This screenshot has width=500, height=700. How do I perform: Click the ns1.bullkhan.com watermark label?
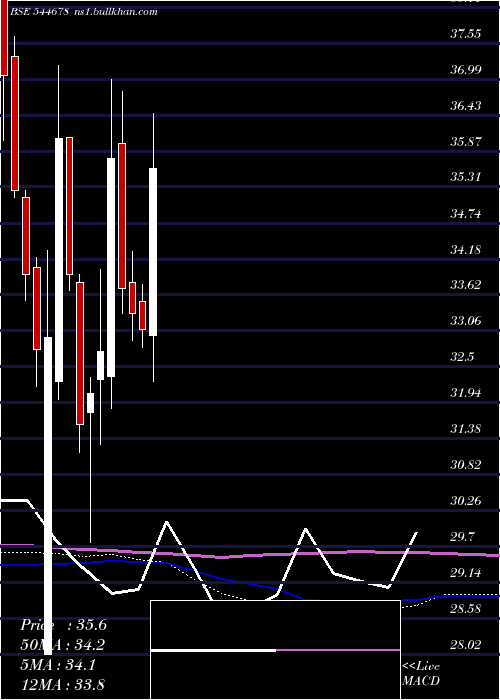pos(116,12)
